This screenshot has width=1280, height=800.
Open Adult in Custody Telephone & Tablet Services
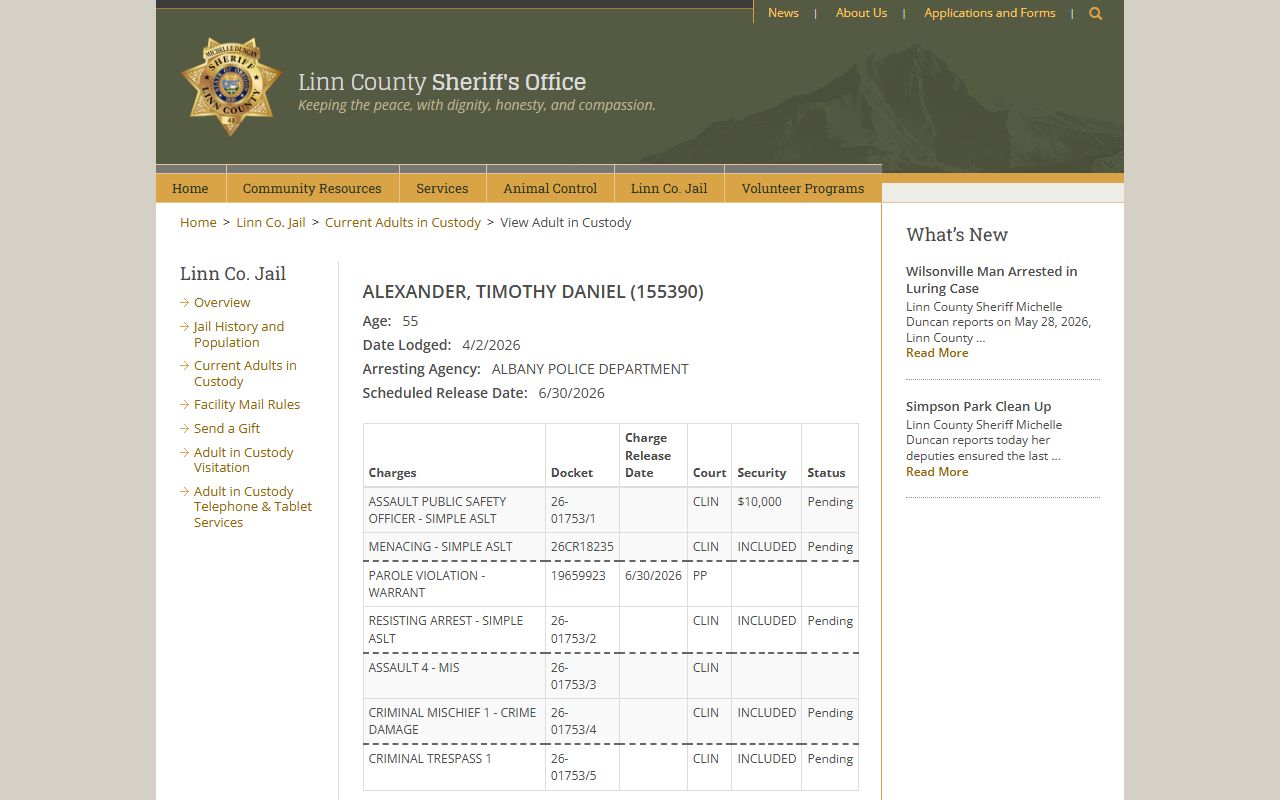253,506
